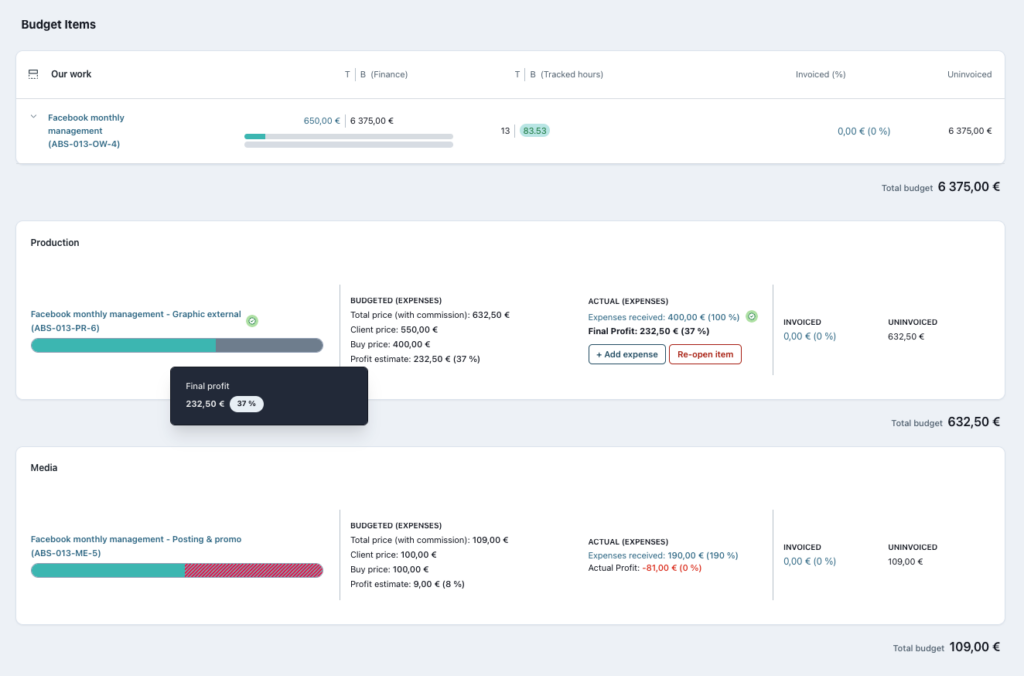Click Expenses received: 400,00 € (100 %)
The width and height of the screenshot is (1024, 676).
(x=664, y=317)
